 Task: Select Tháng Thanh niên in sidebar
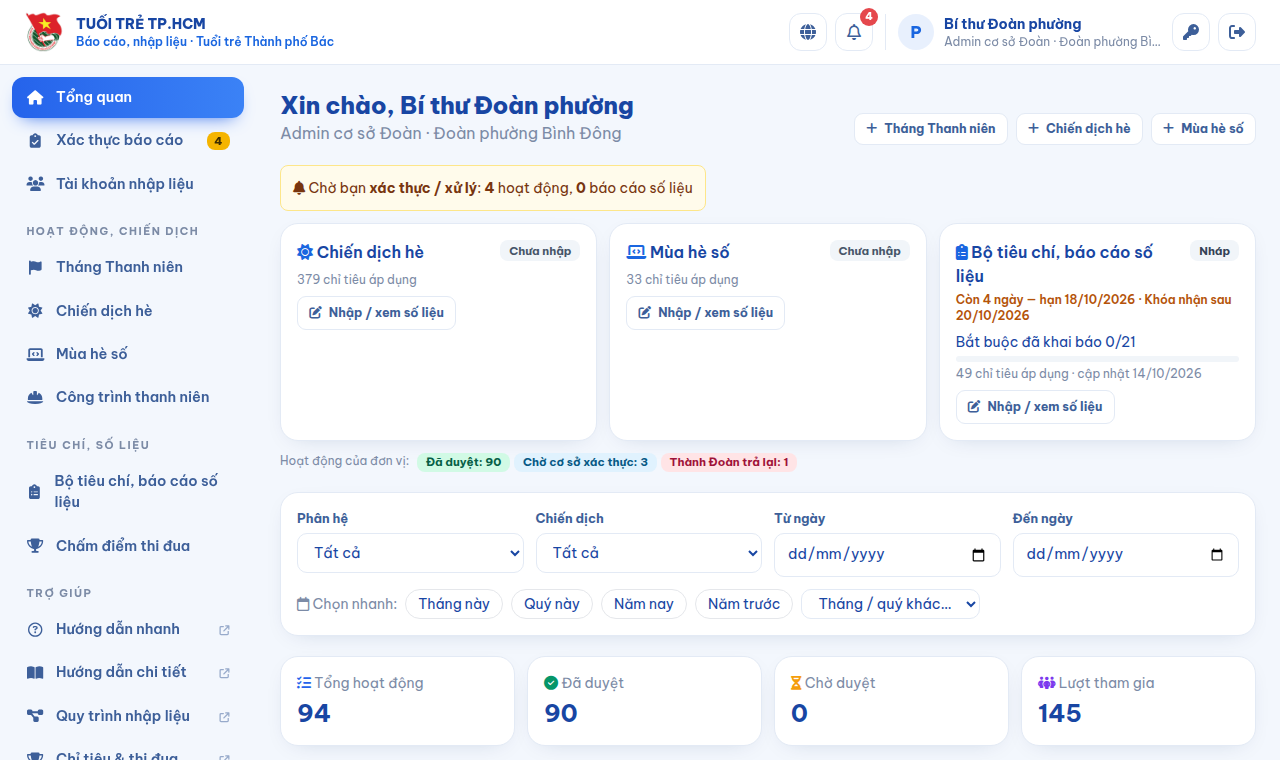[x=128, y=267]
